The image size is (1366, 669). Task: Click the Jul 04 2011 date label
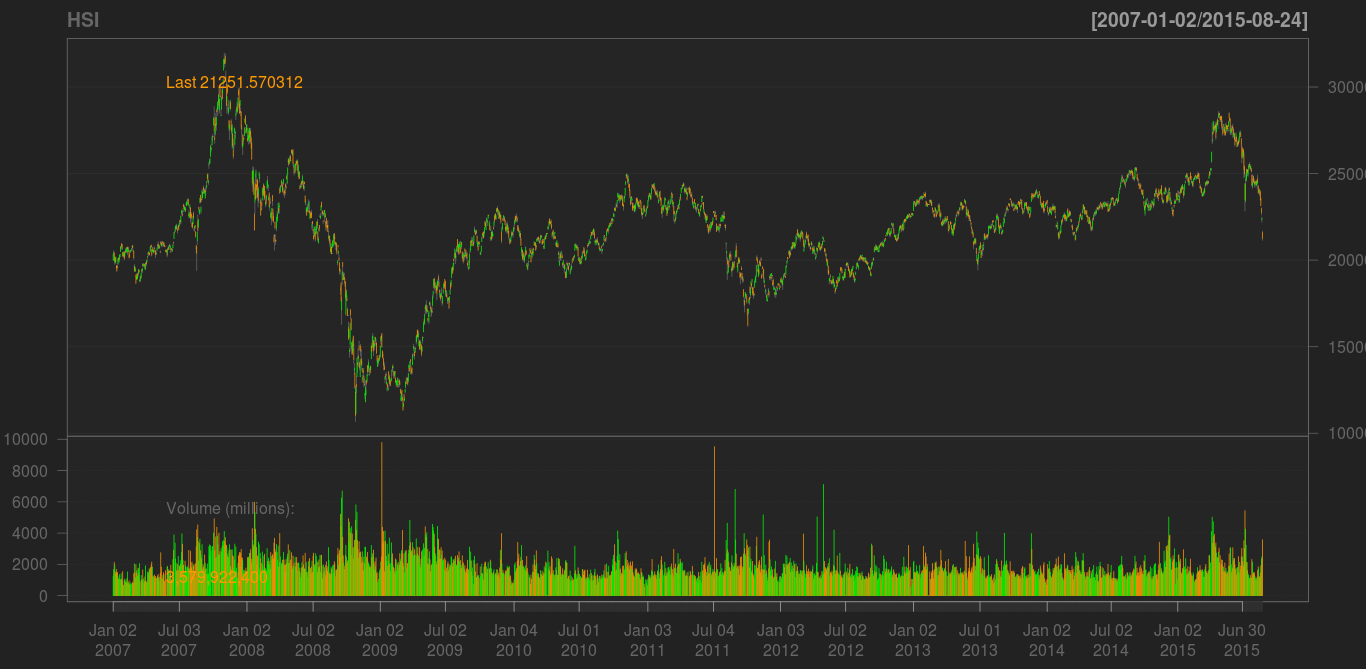coord(713,640)
